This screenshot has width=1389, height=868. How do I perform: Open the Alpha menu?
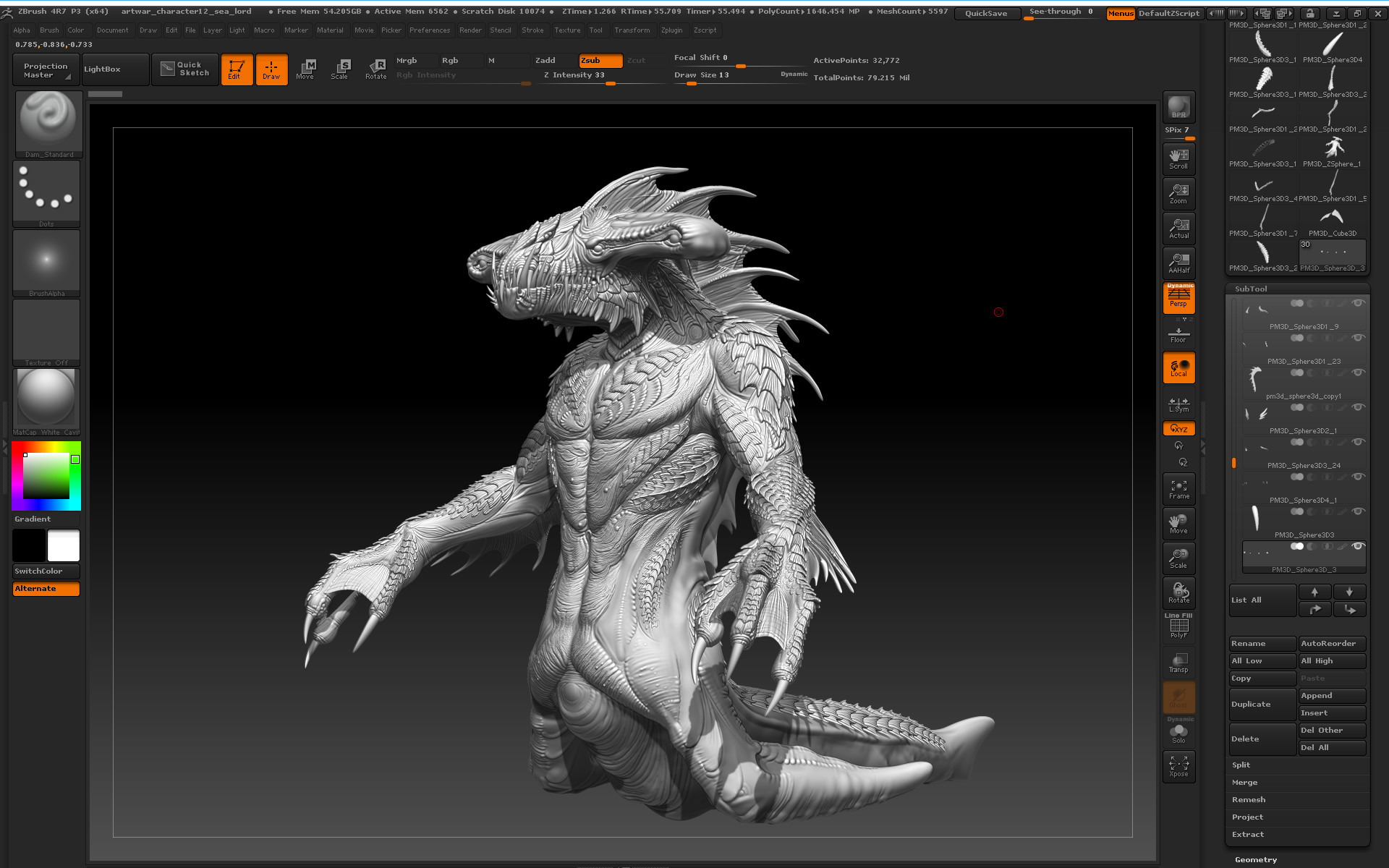[x=22, y=30]
